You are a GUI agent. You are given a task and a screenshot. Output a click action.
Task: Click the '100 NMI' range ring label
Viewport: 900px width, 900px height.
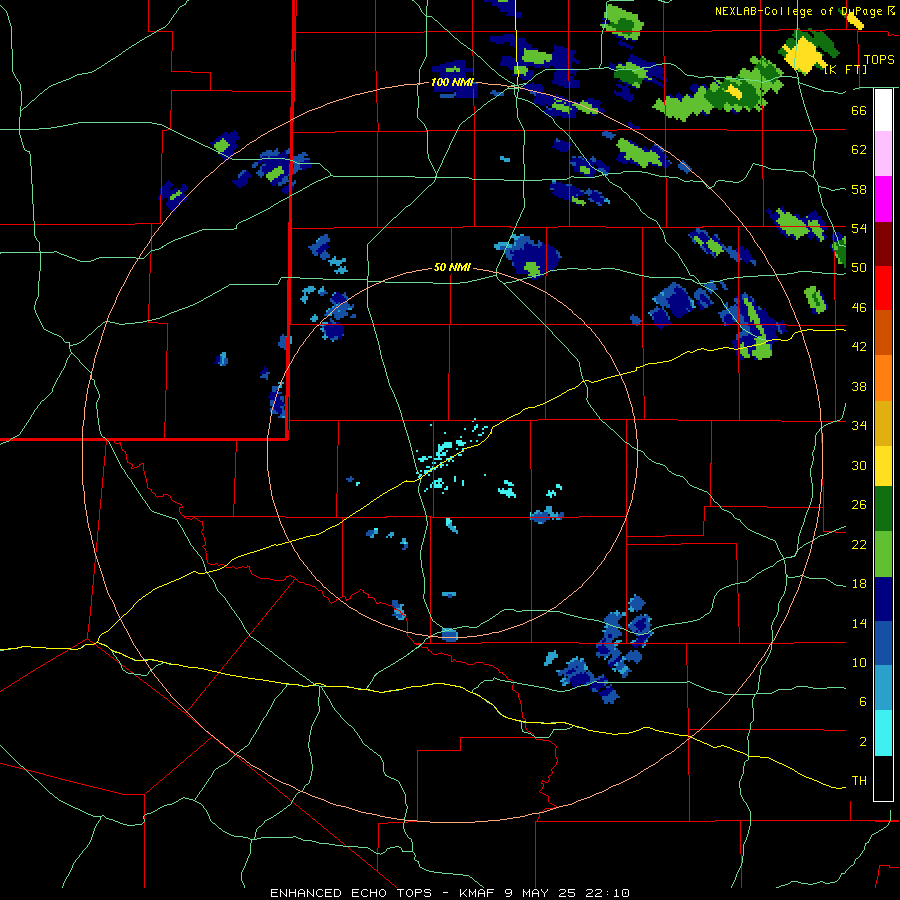[x=452, y=82]
